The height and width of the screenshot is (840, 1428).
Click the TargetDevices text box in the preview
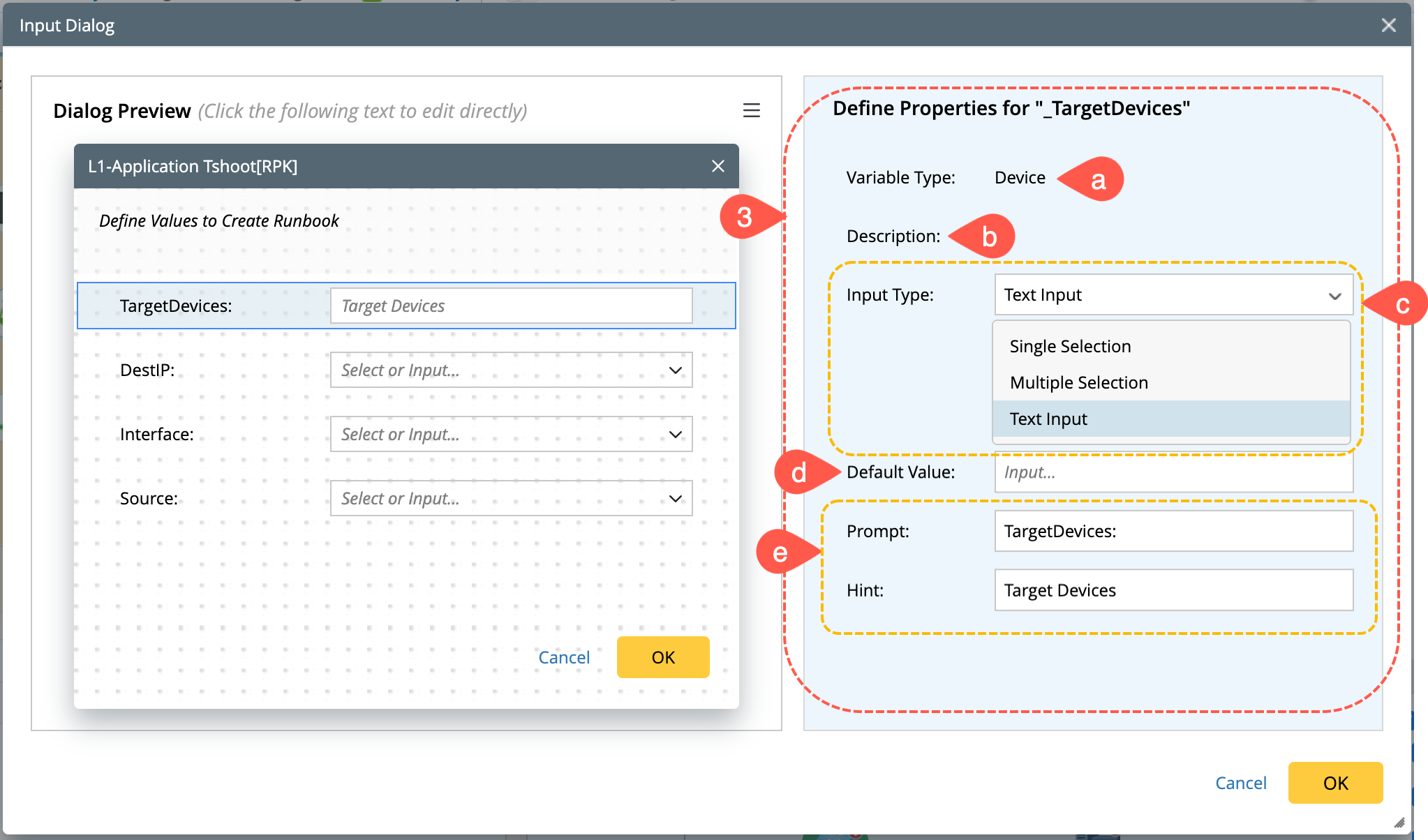pyautogui.click(x=511, y=306)
